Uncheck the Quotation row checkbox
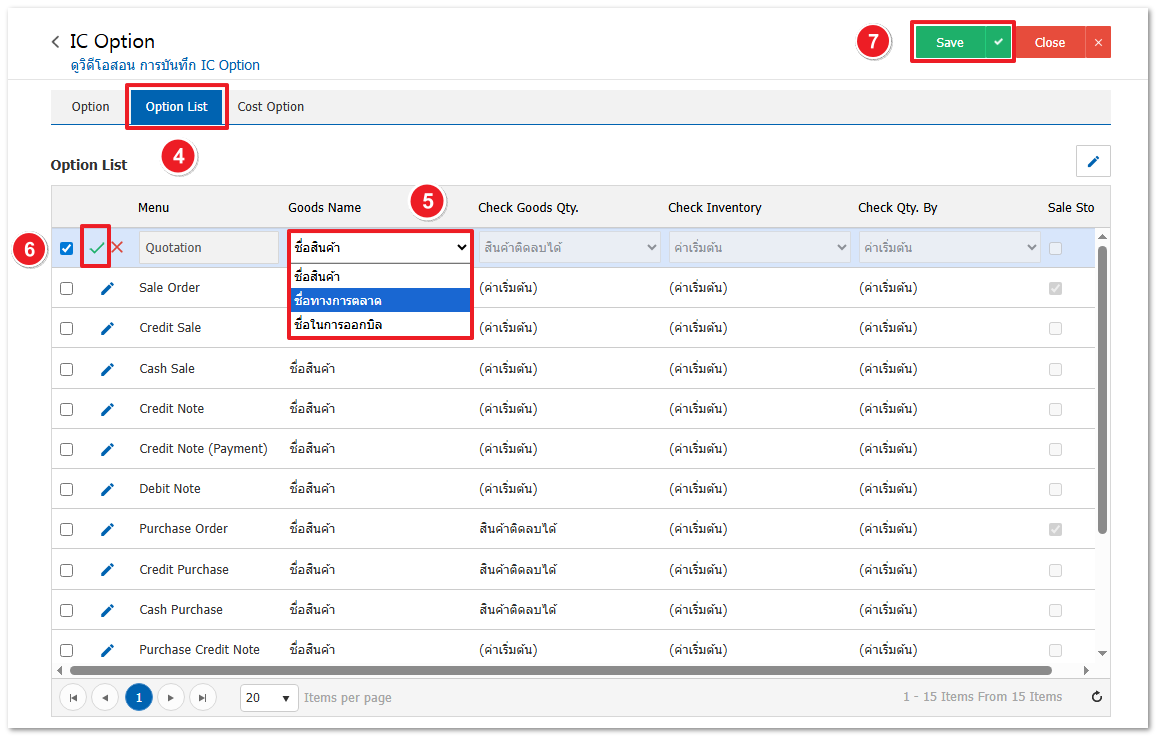 tap(67, 248)
